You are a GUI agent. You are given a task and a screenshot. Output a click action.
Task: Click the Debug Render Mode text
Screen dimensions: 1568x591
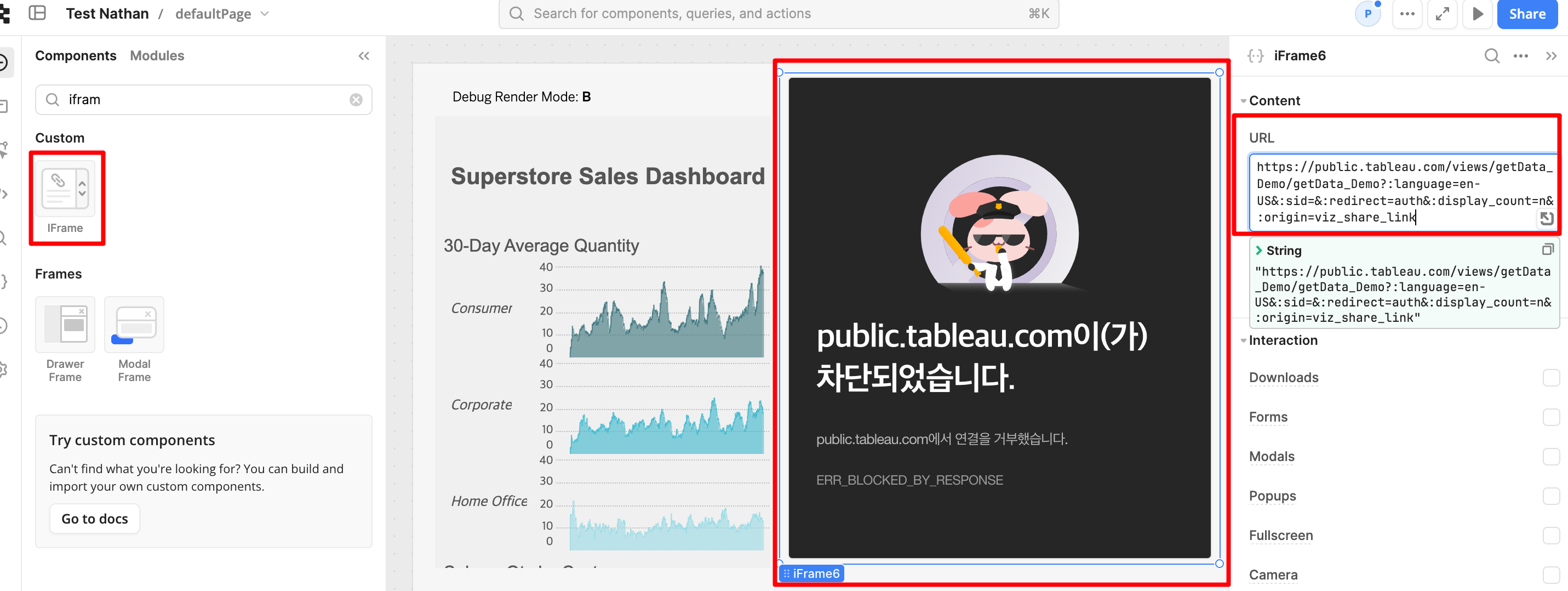coord(521,97)
